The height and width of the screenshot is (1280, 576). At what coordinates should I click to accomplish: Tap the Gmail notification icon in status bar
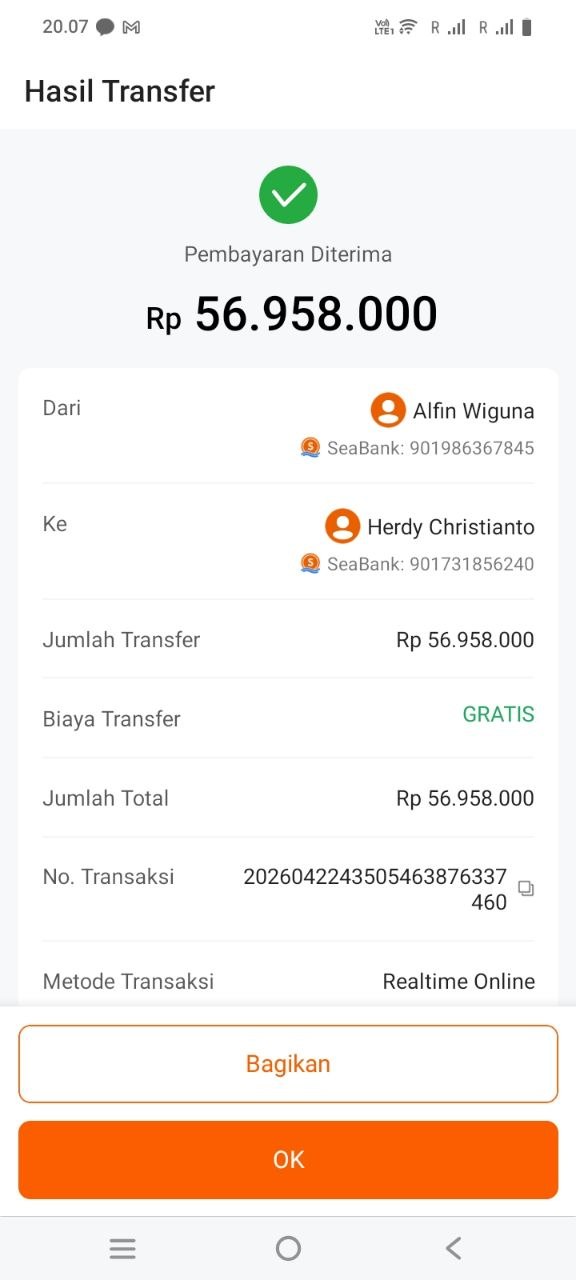131,28
